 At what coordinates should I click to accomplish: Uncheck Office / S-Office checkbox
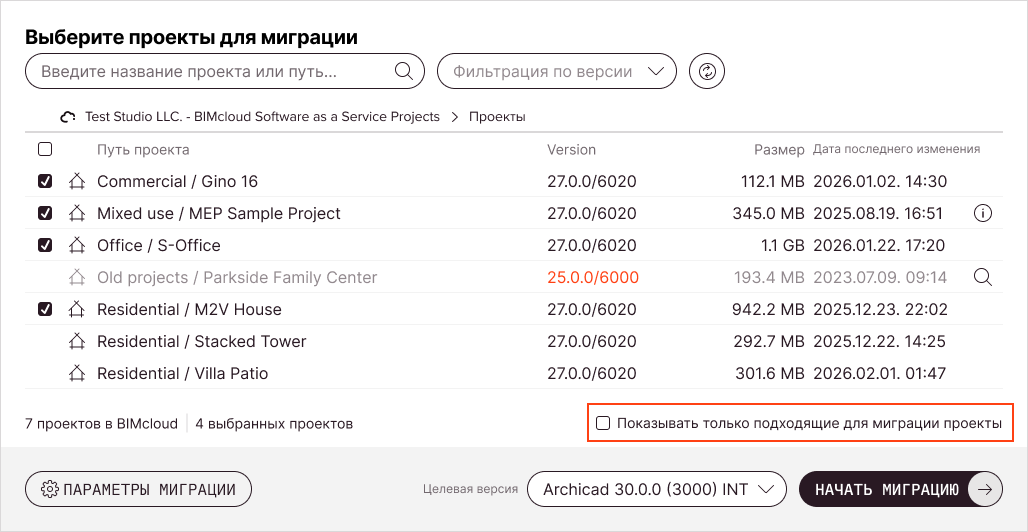(45, 245)
